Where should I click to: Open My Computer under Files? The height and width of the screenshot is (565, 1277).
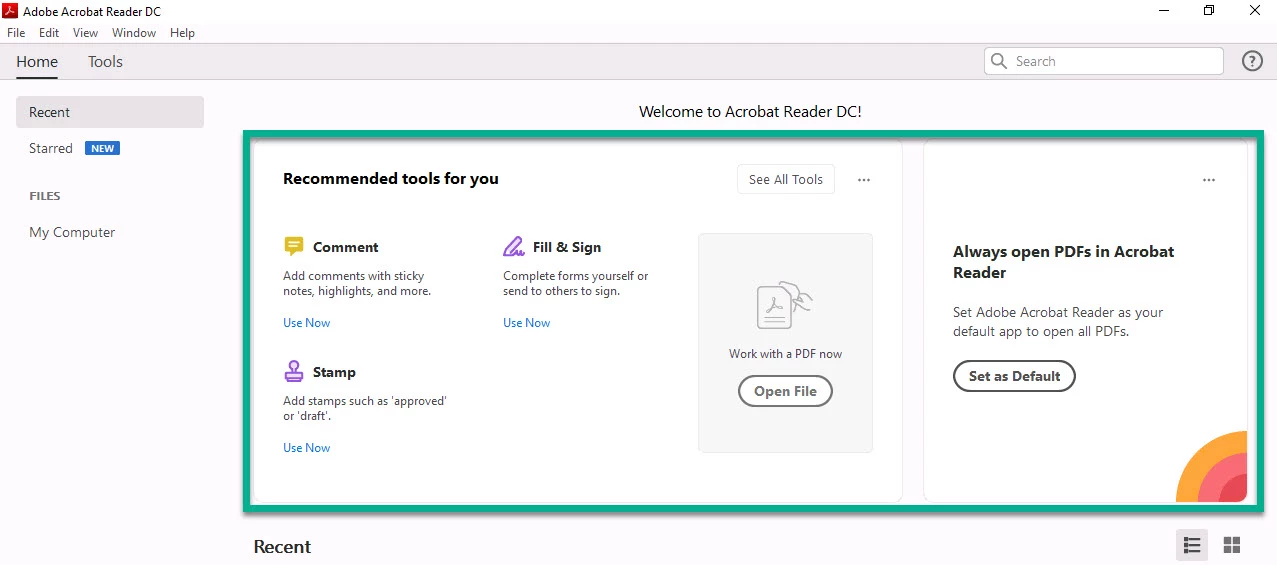(x=72, y=232)
